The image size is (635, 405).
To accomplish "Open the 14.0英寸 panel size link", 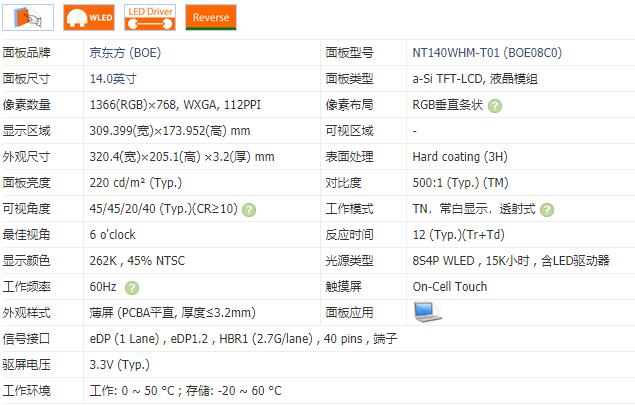I will tap(113, 79).
